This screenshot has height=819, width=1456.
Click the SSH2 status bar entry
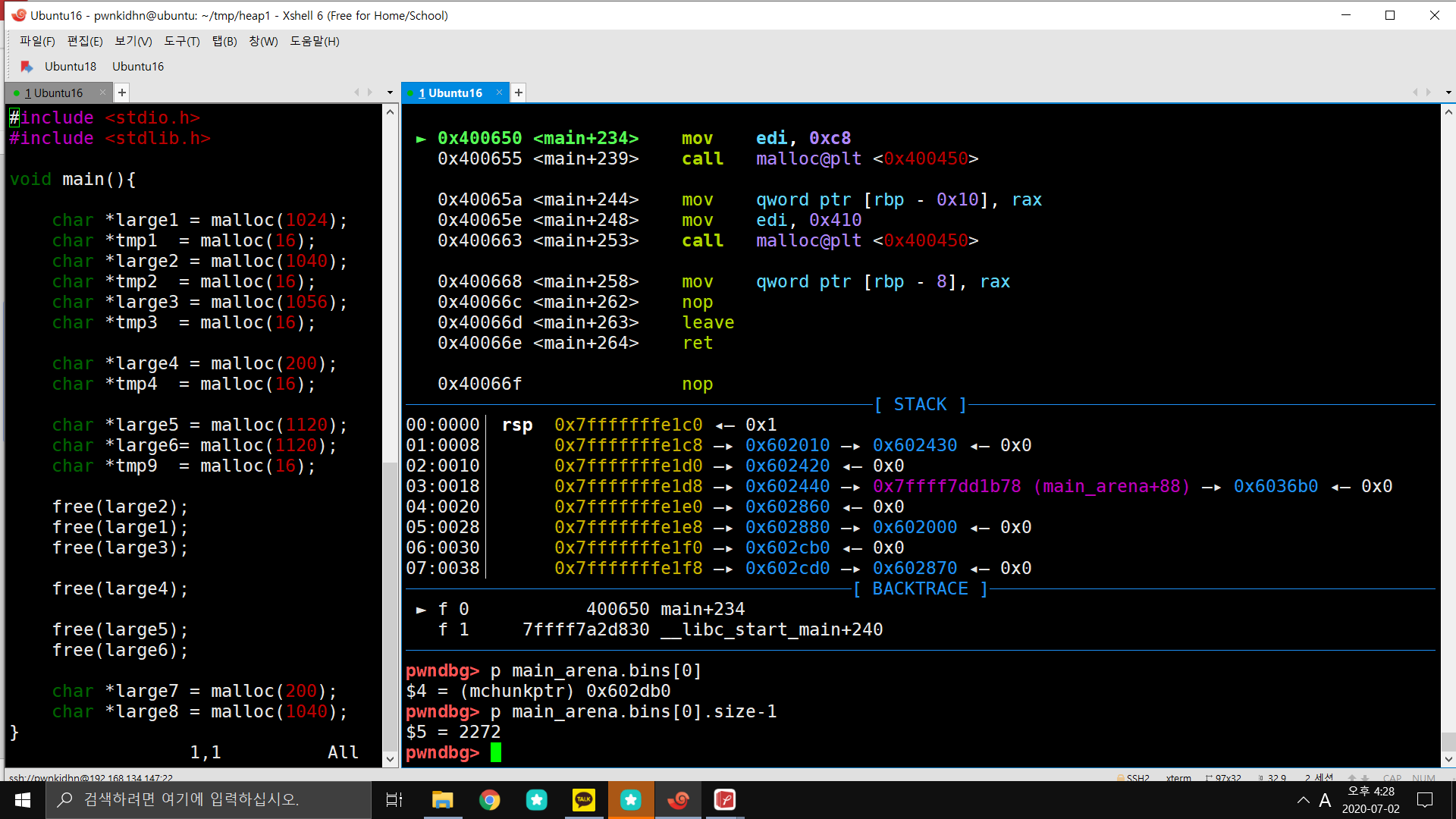pos(1134,777)
